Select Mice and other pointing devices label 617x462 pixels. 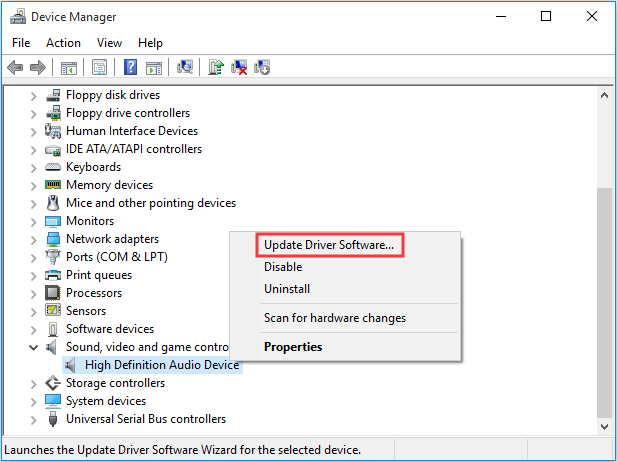151,203
